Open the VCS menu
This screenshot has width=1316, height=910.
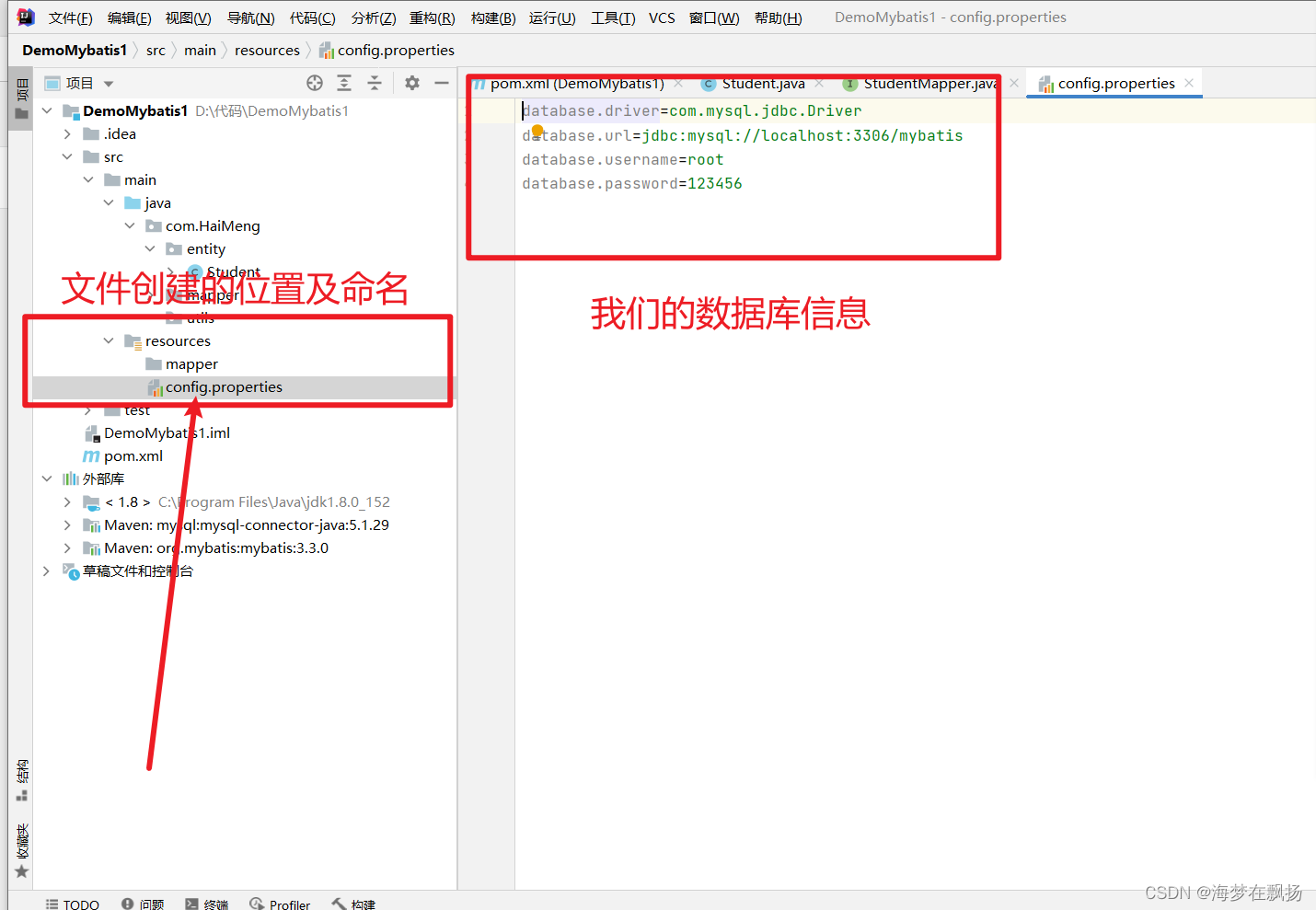[662, 17]
